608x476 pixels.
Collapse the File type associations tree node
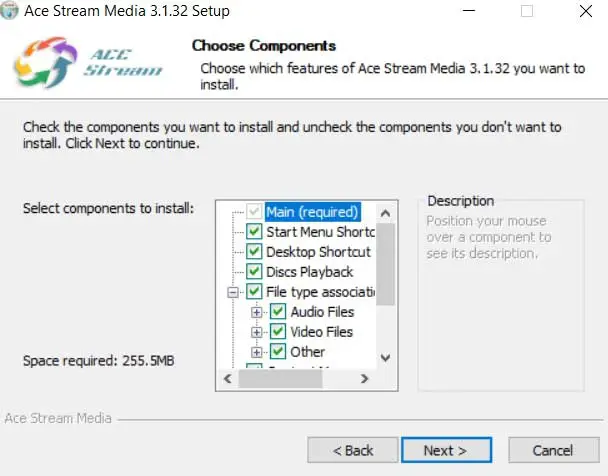[x=234, y=292]
